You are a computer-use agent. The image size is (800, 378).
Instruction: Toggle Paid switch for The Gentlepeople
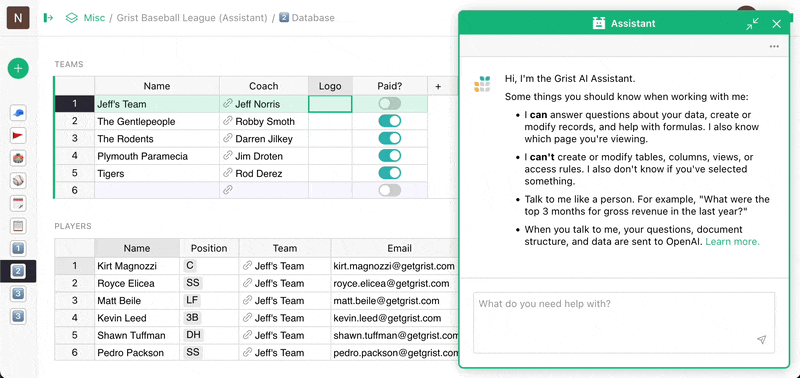pos(390,121)
